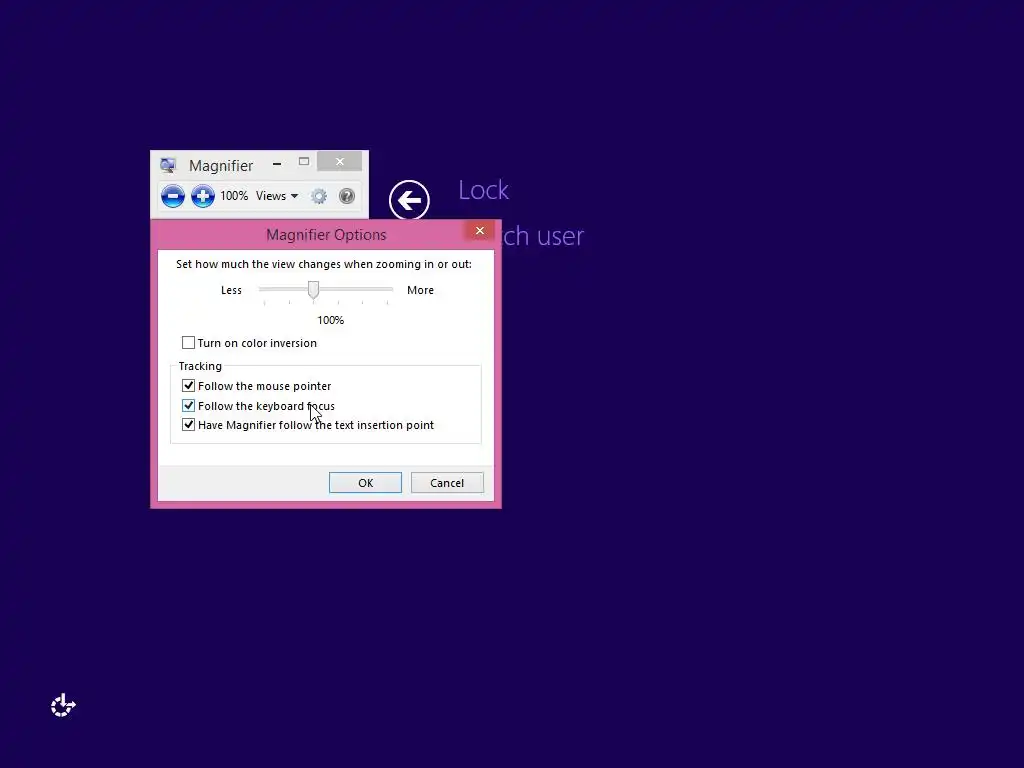1024x768 pixels.
Task: Close the Magnifier Options dialog
Action: click(480, 231)
